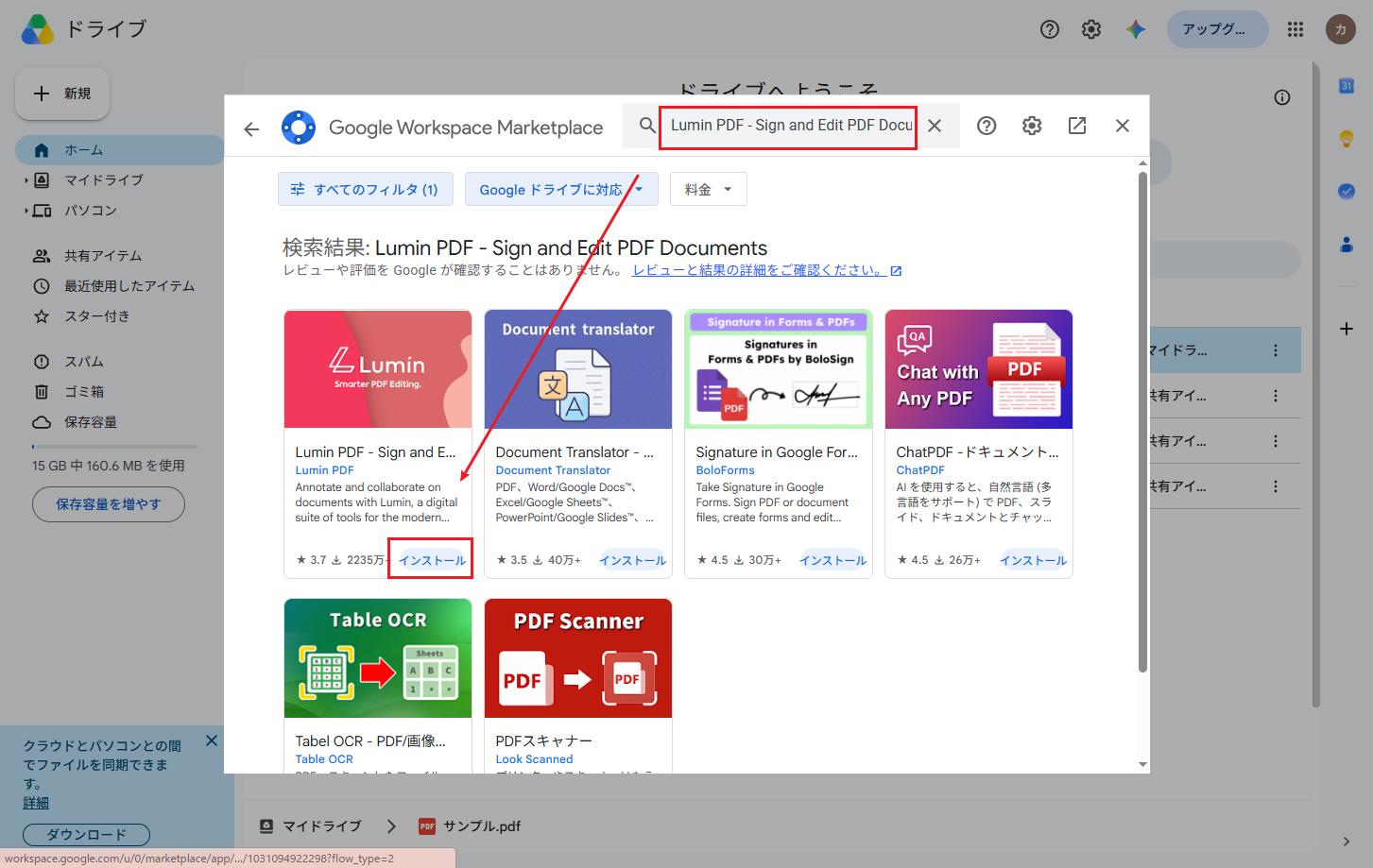Click the search magnifier icon in Marketplace
Viewport: 1373px width, 868px height.
click(647, 126)
